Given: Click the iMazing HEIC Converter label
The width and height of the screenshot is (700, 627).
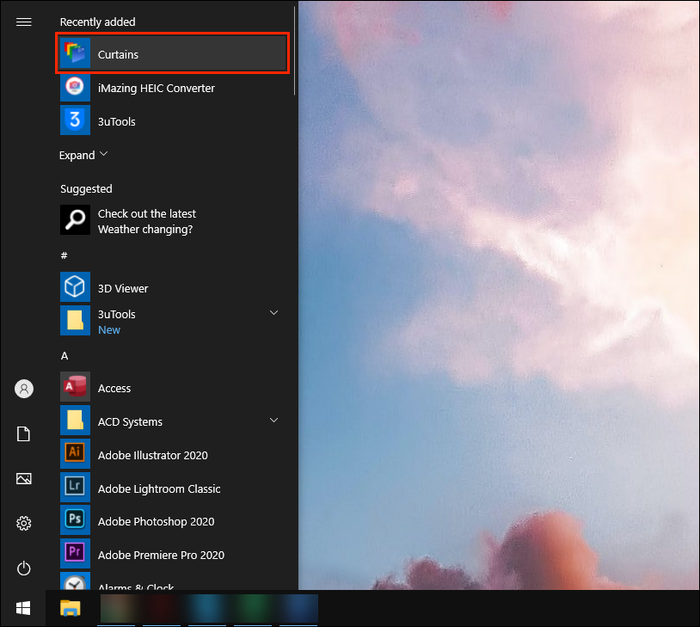Looking at the screenshot, I should pyautogui.click(x=156, y=88).
